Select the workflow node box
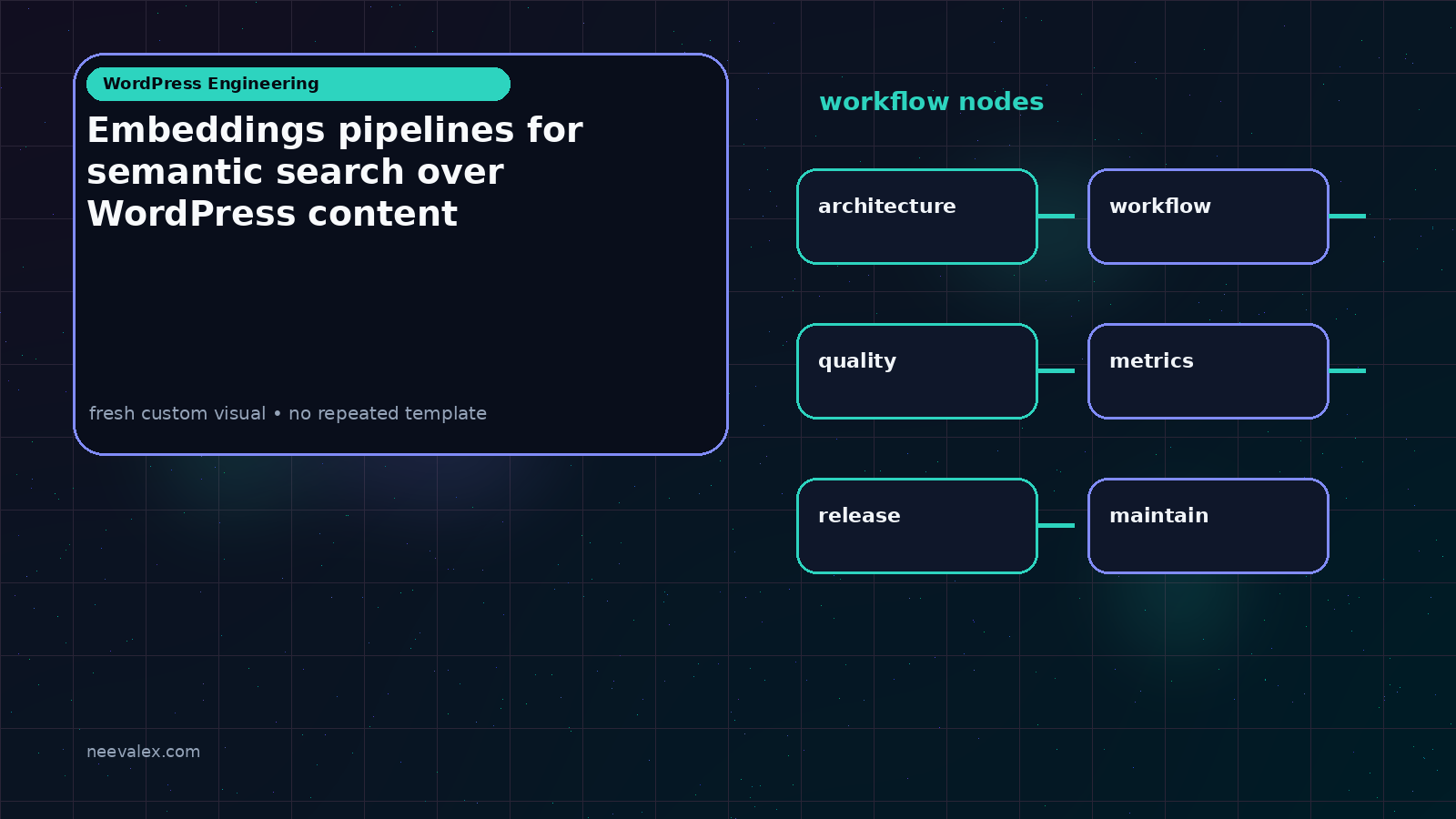Screen dimensions: 1456x819 1208,217
